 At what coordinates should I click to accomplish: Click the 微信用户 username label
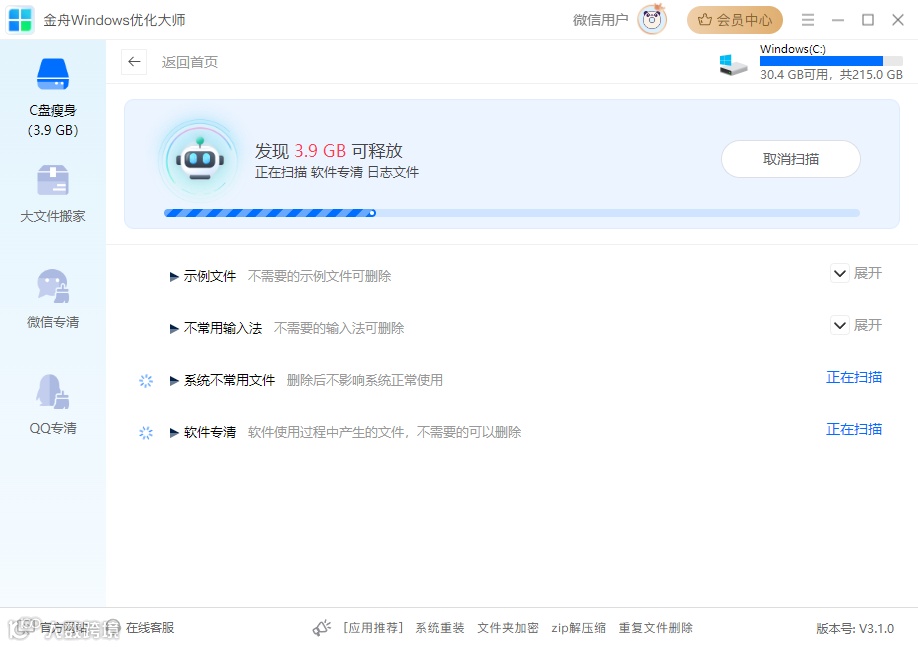click(x=600, y=20)
